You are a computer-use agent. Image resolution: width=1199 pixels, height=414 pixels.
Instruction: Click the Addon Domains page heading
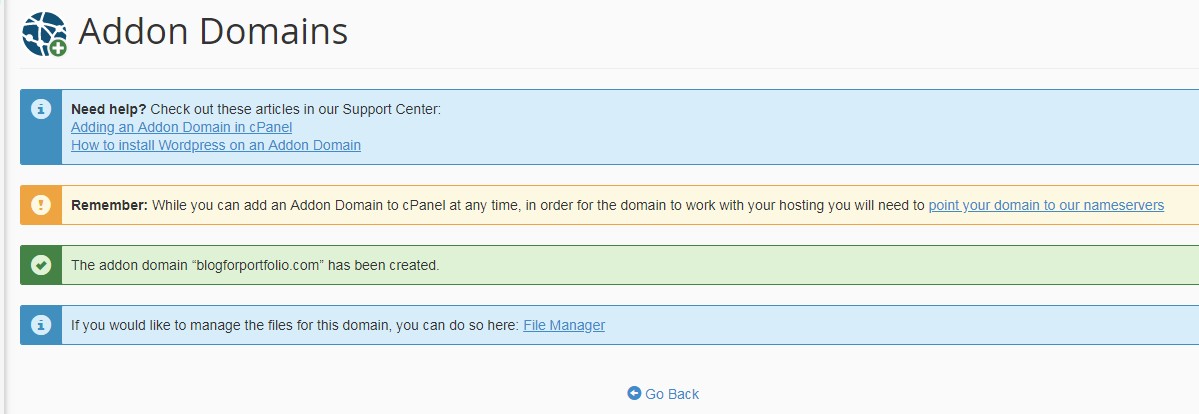point(213,32)
